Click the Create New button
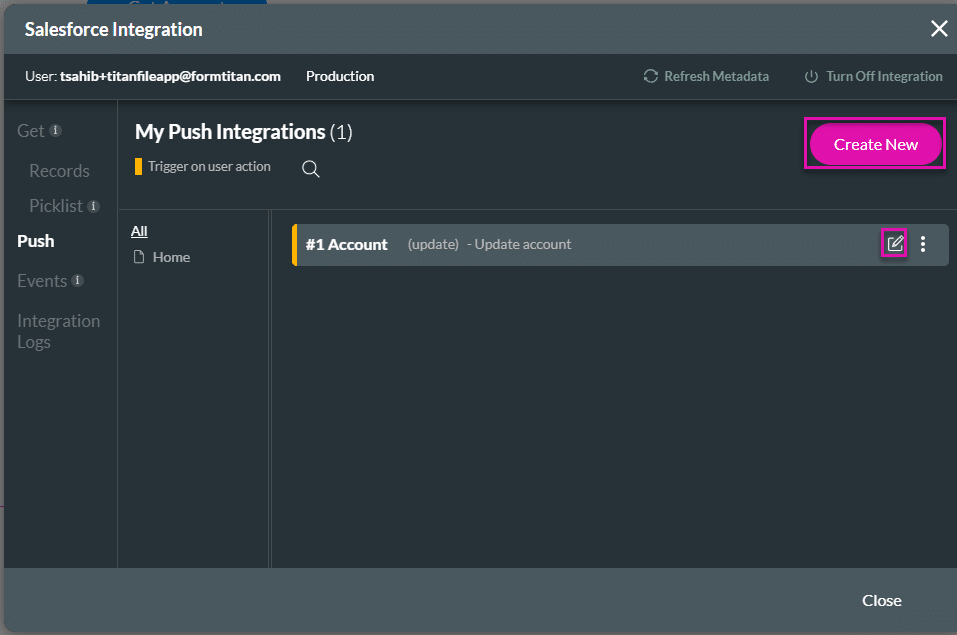 coord(874,144)
